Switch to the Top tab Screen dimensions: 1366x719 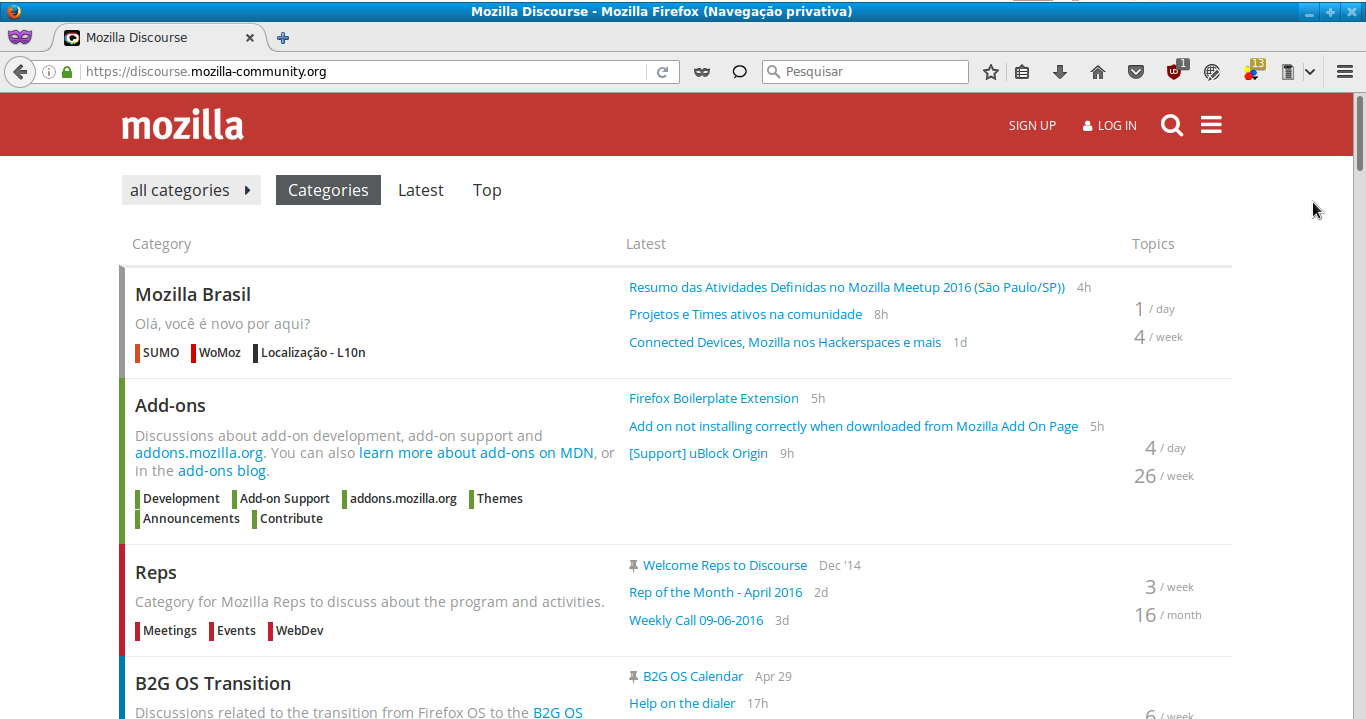click(x=487, y=190)
